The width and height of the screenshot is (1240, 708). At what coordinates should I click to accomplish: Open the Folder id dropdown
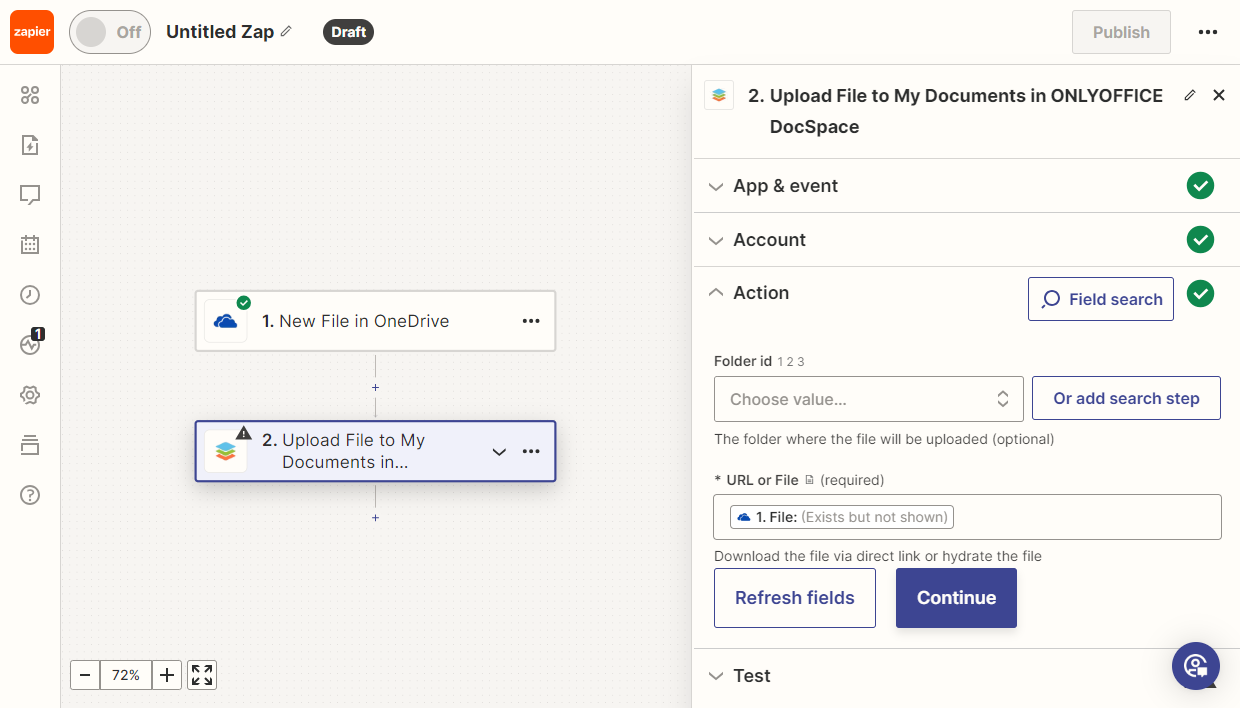(868, 399)
